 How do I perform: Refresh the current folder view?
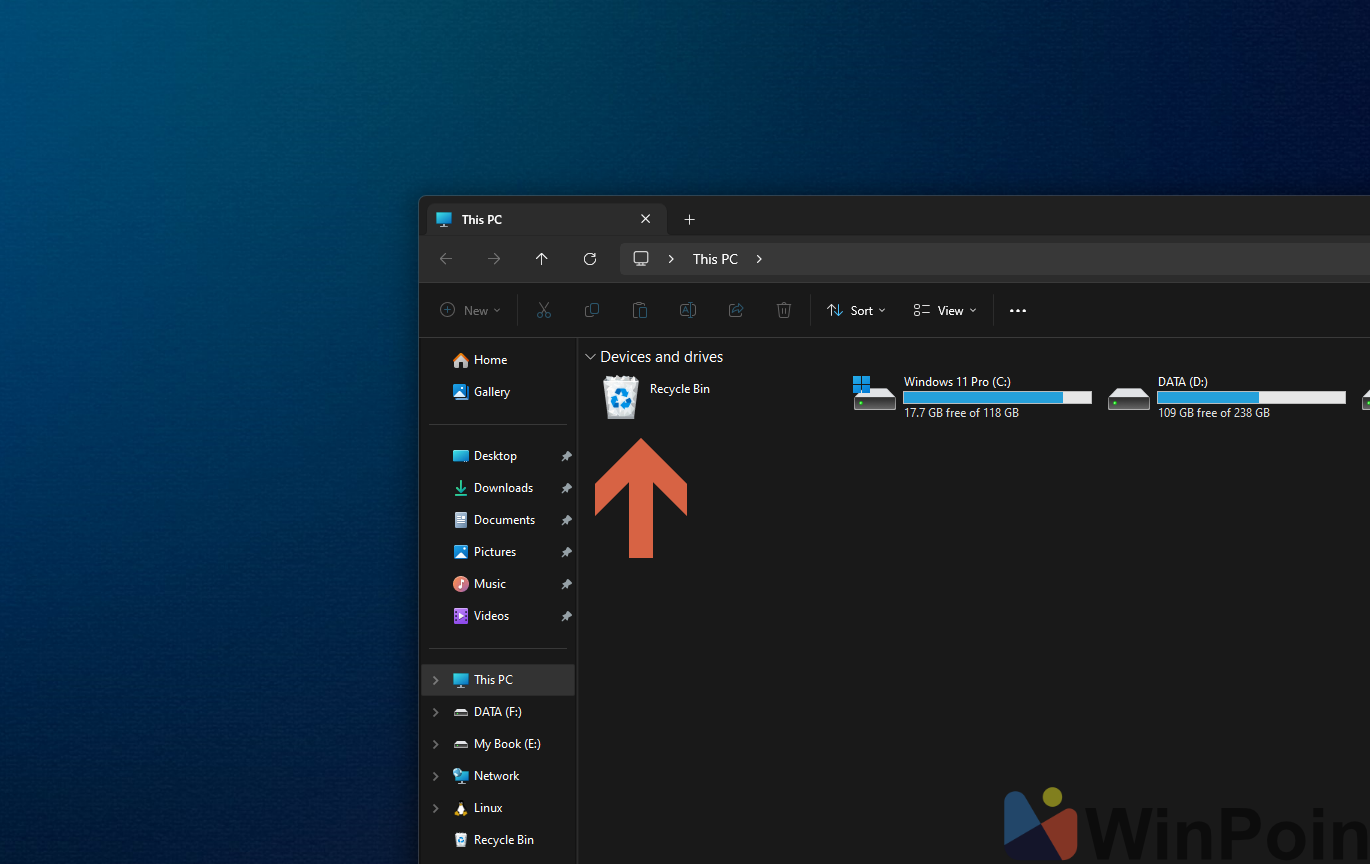click(x=590, y=259)
